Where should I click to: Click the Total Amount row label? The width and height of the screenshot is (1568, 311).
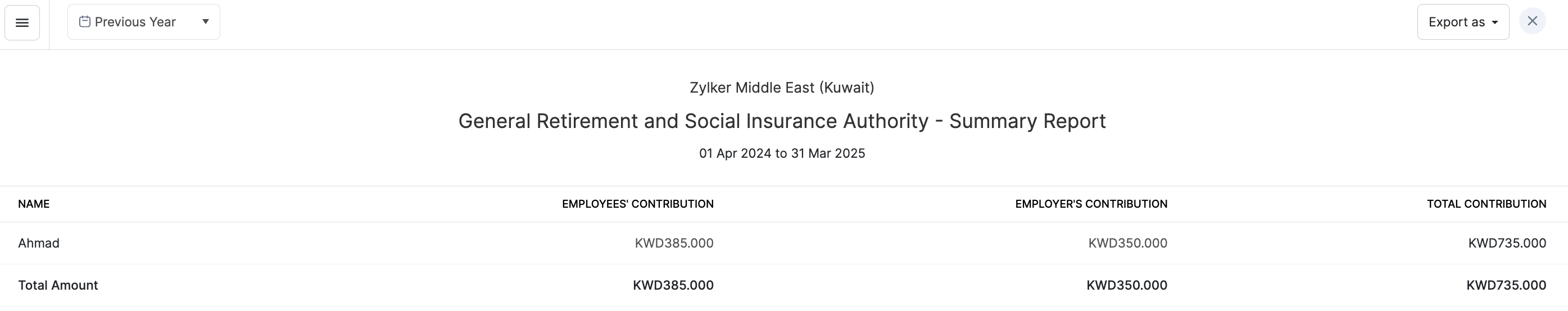click(58, 285)
